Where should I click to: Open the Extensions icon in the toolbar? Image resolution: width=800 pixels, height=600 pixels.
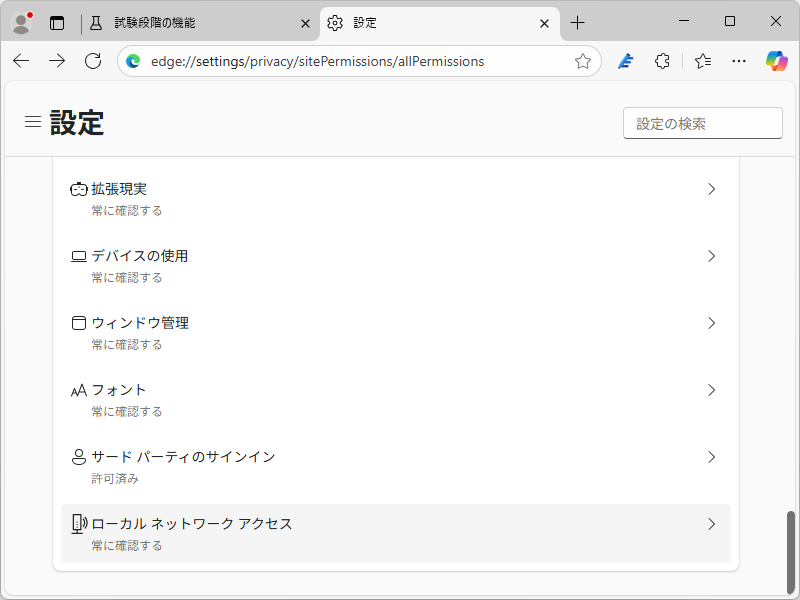(662, 61)
